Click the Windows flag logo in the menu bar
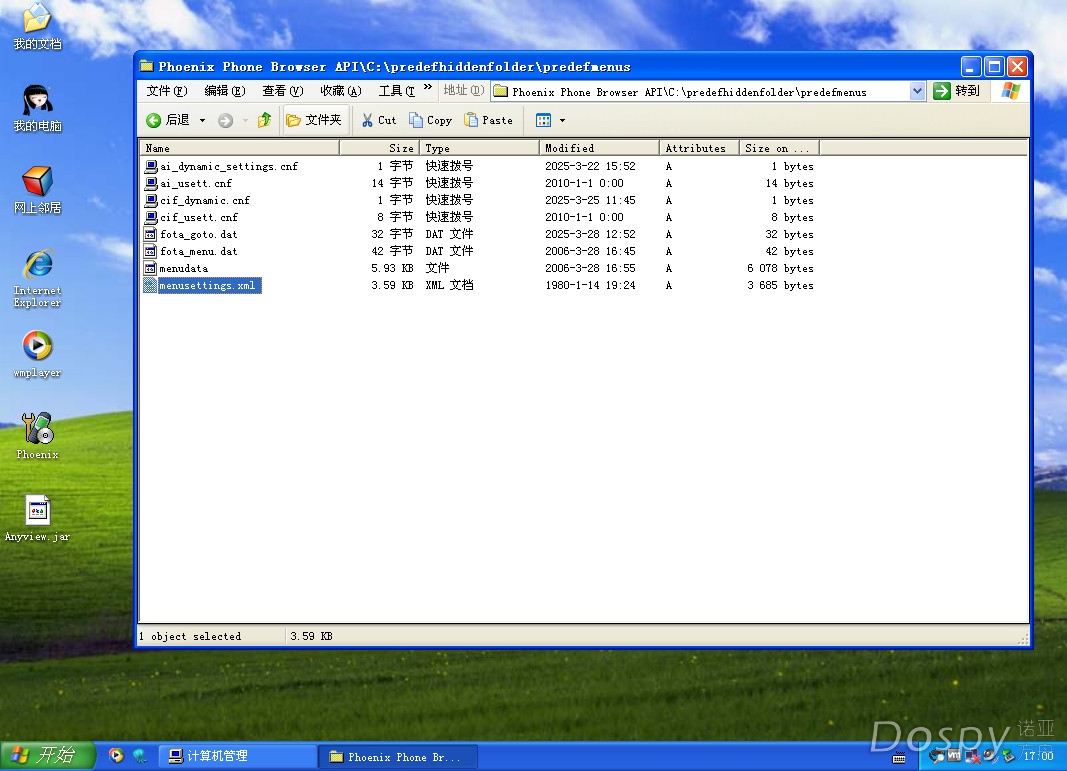This screenshot has width=1067, height=771. click(1011, 91)
